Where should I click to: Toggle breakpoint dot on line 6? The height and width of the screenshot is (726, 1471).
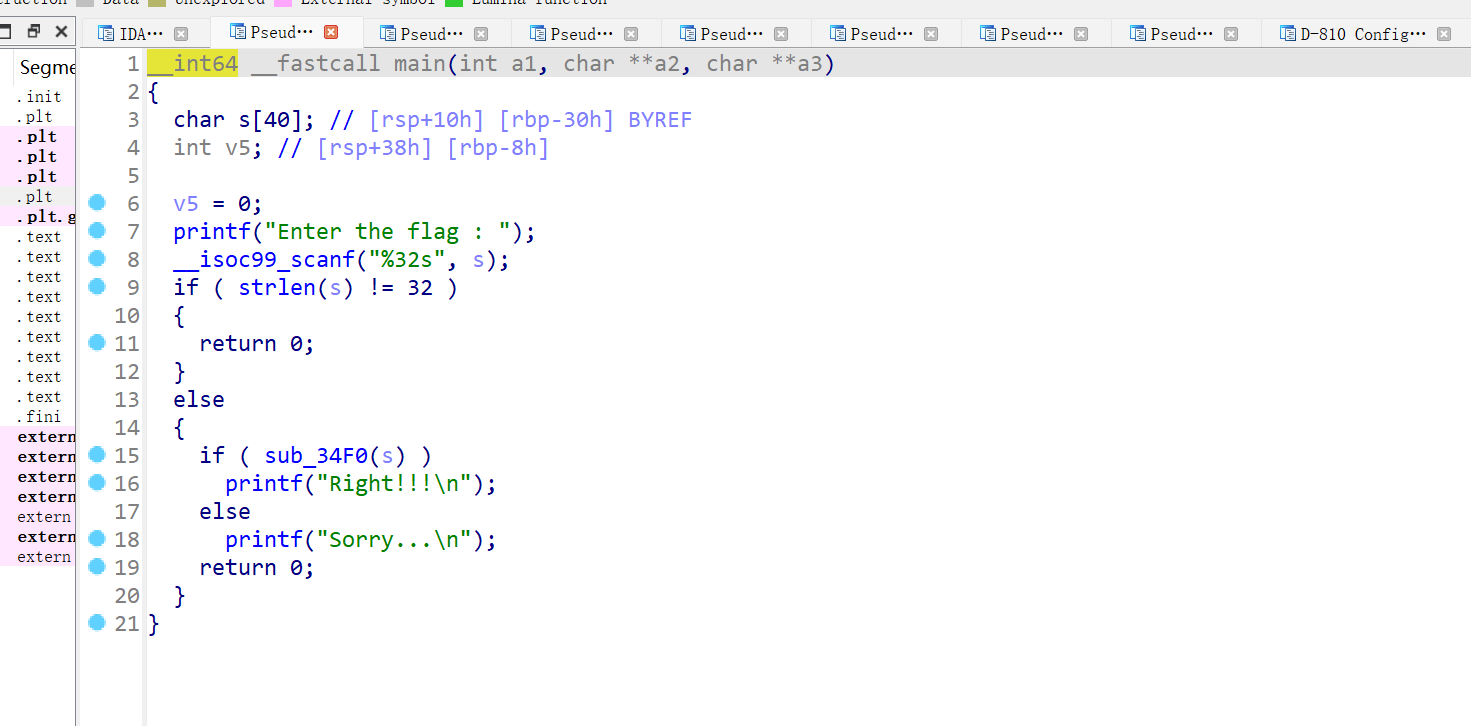(97, 203)
